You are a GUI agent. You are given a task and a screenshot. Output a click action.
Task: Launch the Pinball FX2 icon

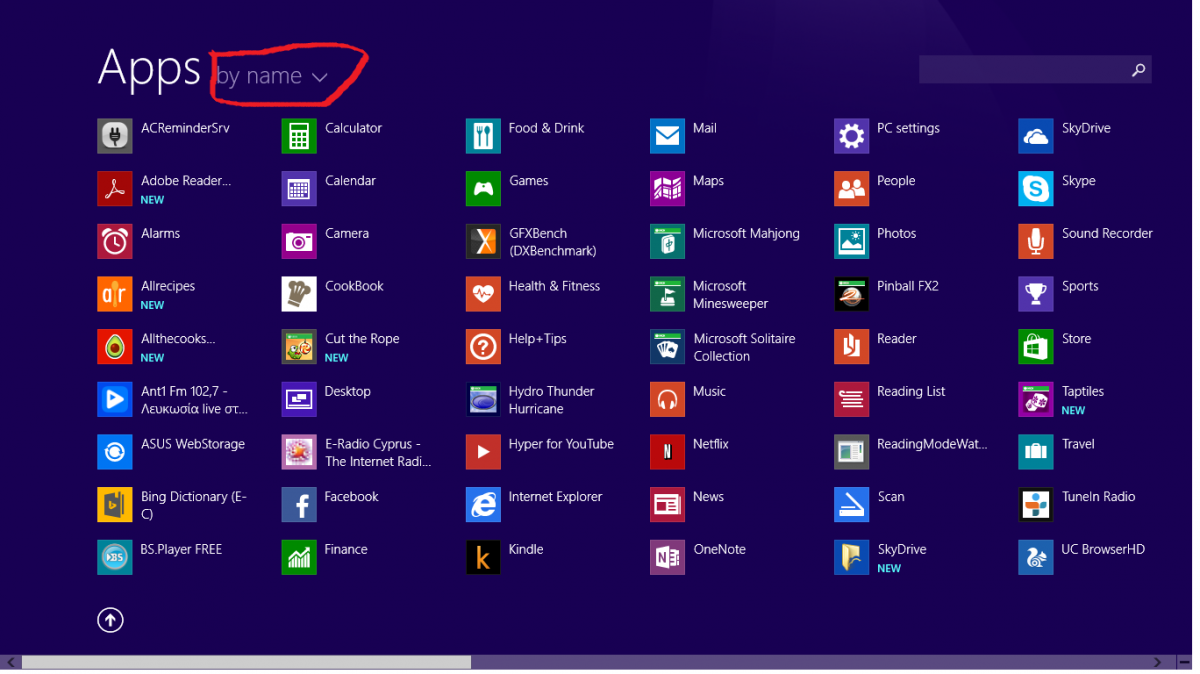(852, 294)
